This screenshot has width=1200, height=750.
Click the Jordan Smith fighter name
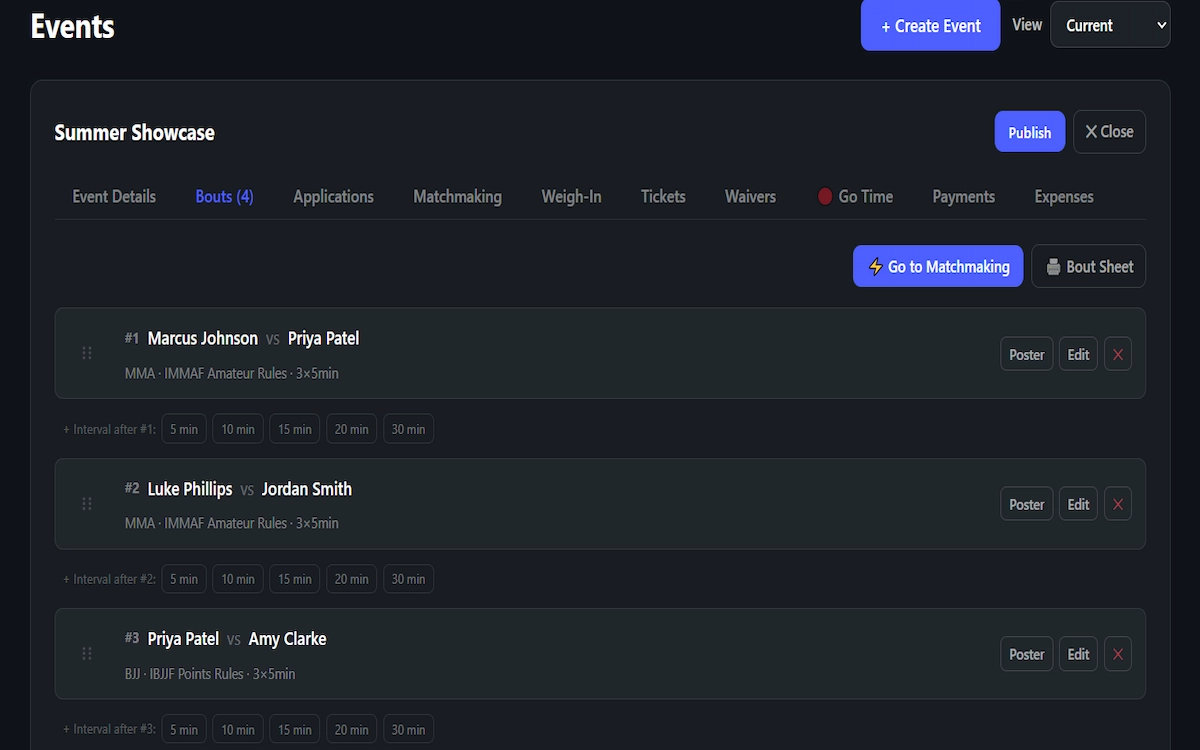(307, 489)
